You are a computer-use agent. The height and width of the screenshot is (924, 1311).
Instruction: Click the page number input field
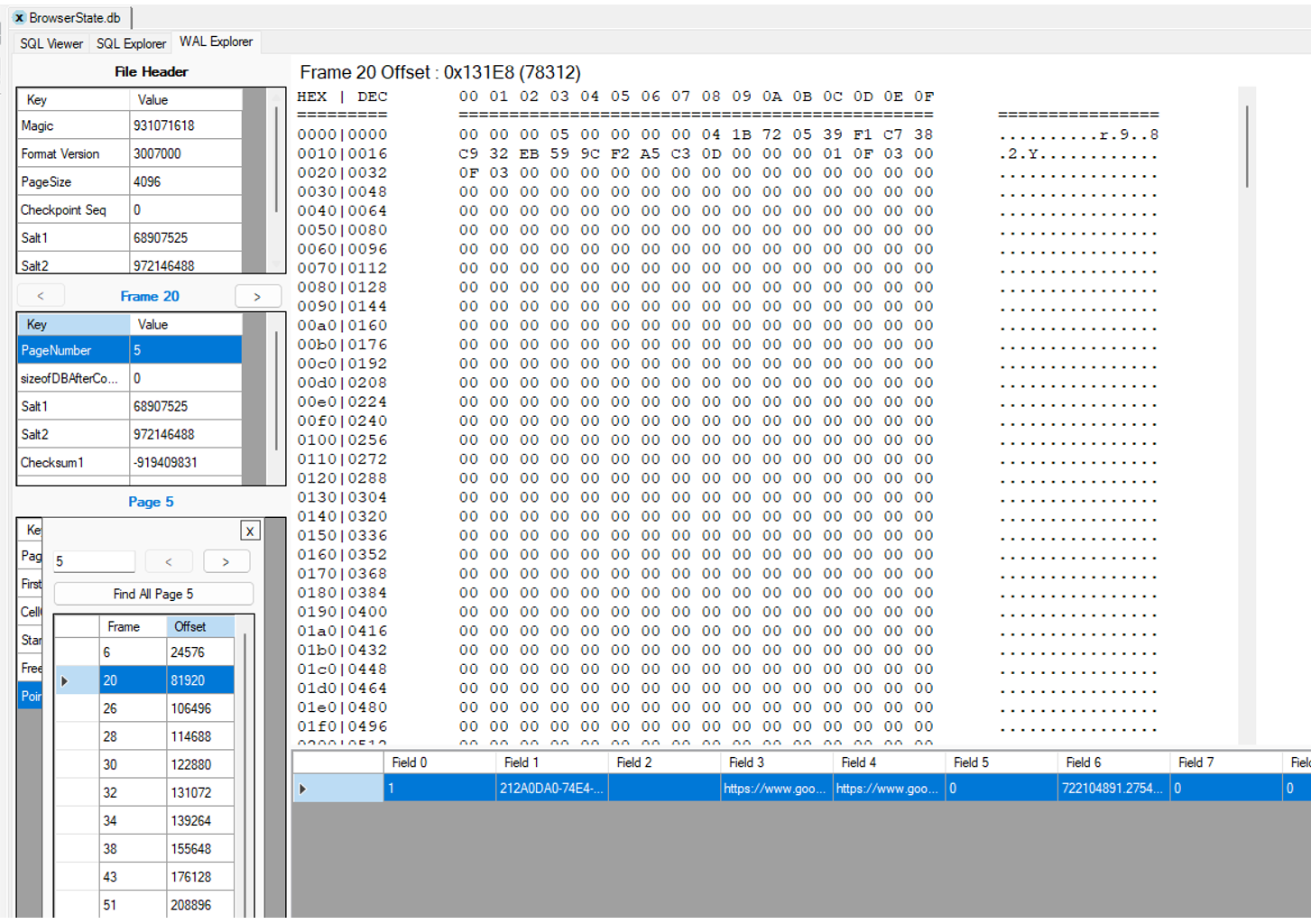click(94, 561)
